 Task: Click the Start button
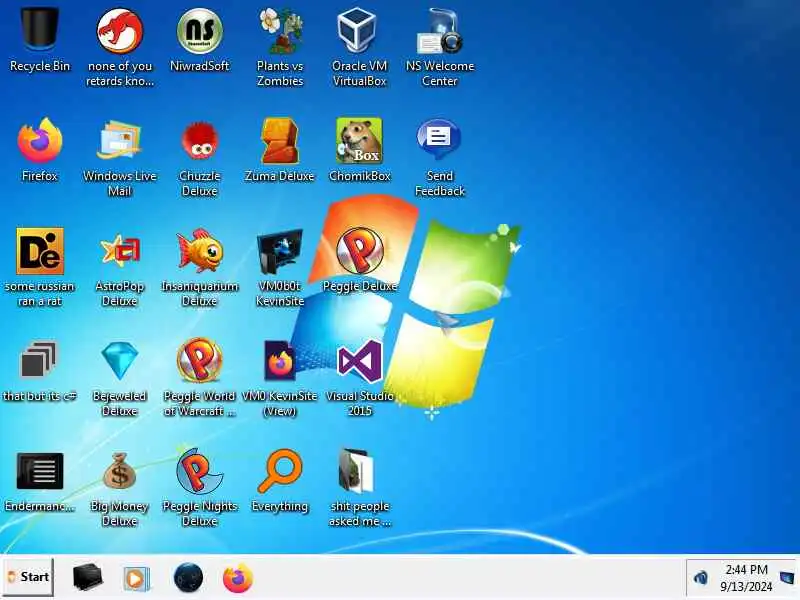click(28, 577)
